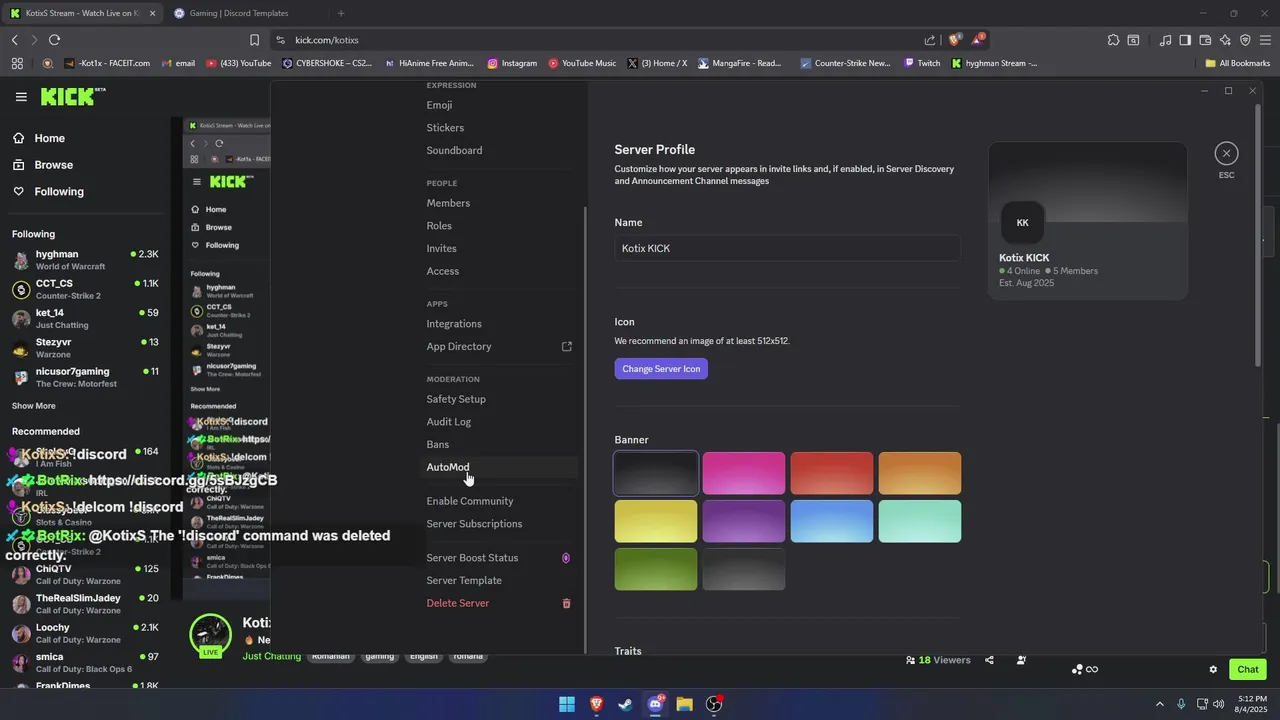Open Brave Wallet icon
Image resolution: width=1280 pixels, height=720 pixels.
click(1205, 40)
